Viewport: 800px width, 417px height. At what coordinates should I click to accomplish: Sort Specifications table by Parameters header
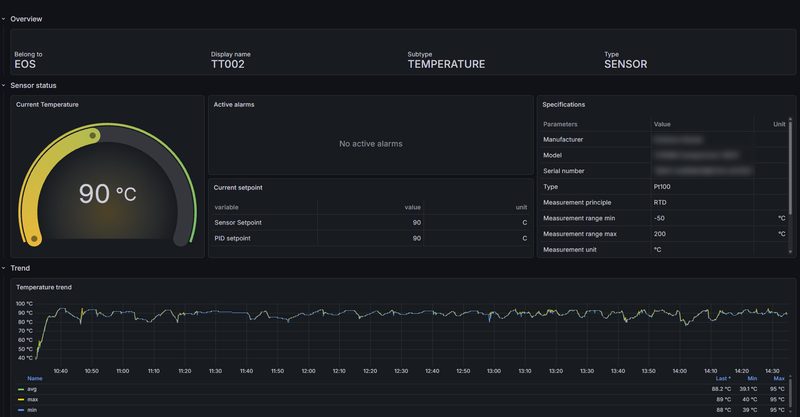[x=560, y=124]
